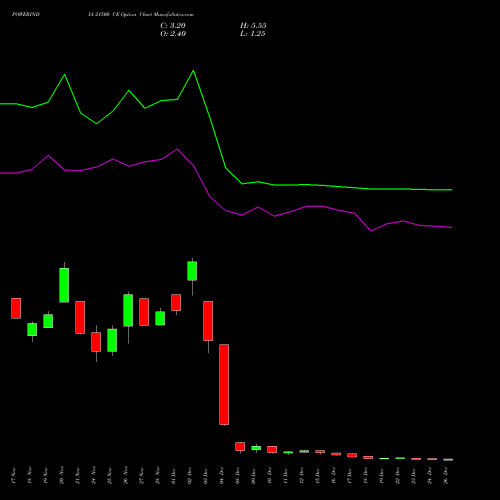The image size is (500, 500).
Task: Select the red candle above 27 Nov
Action: point(144,312)
